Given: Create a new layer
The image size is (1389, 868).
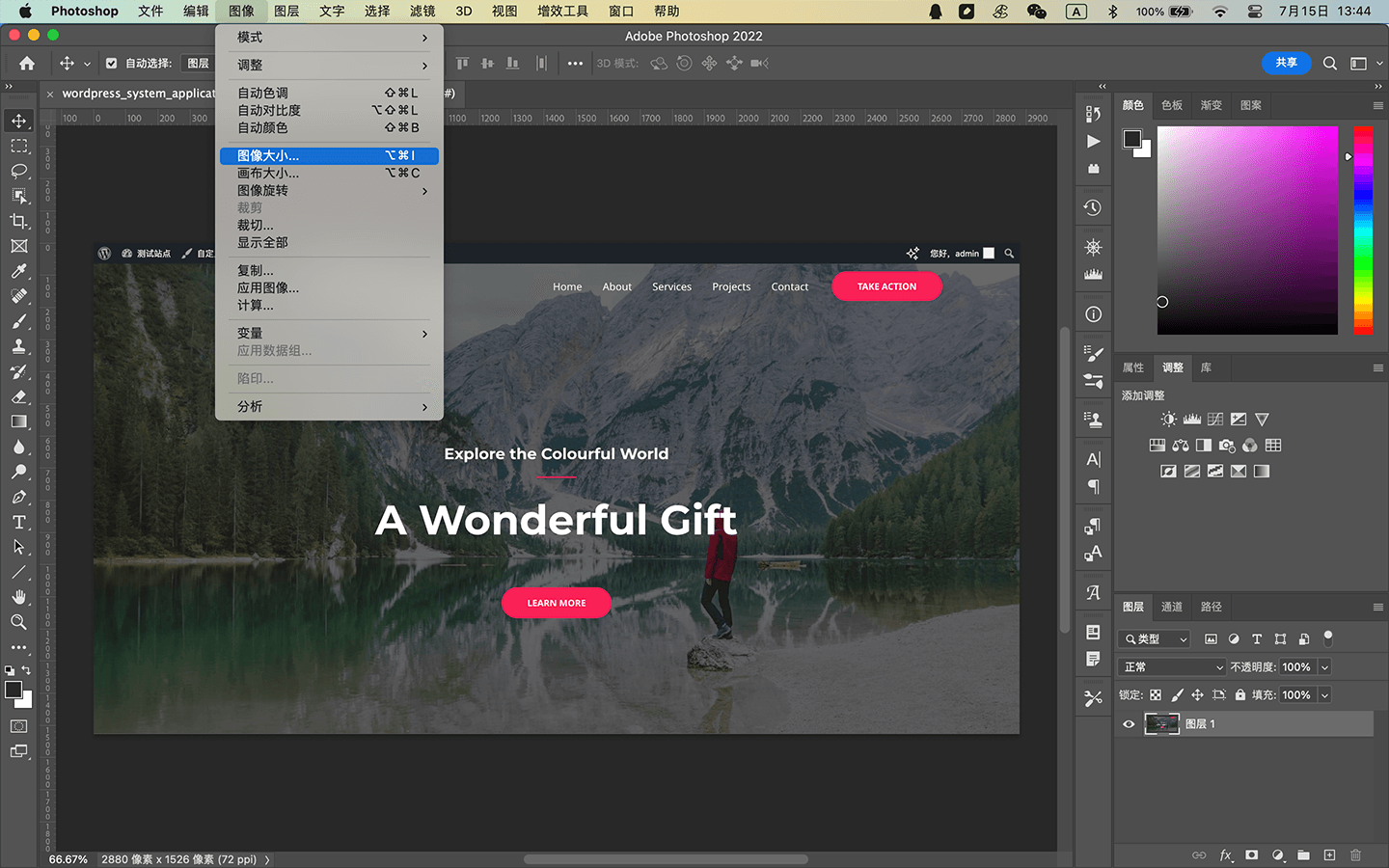Looking at the screenshot, I should 1329,855.
